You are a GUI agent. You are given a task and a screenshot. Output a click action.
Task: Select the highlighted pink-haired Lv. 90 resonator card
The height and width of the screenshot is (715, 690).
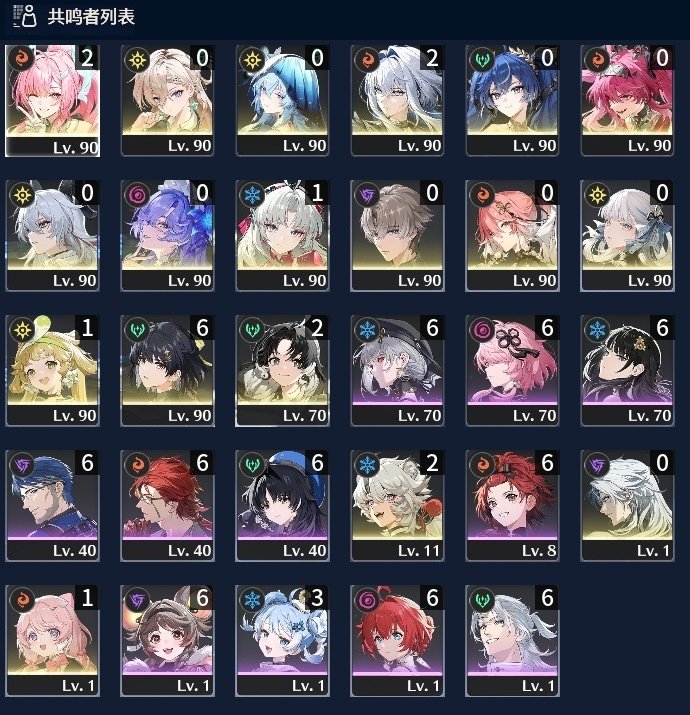pos(52,101)
